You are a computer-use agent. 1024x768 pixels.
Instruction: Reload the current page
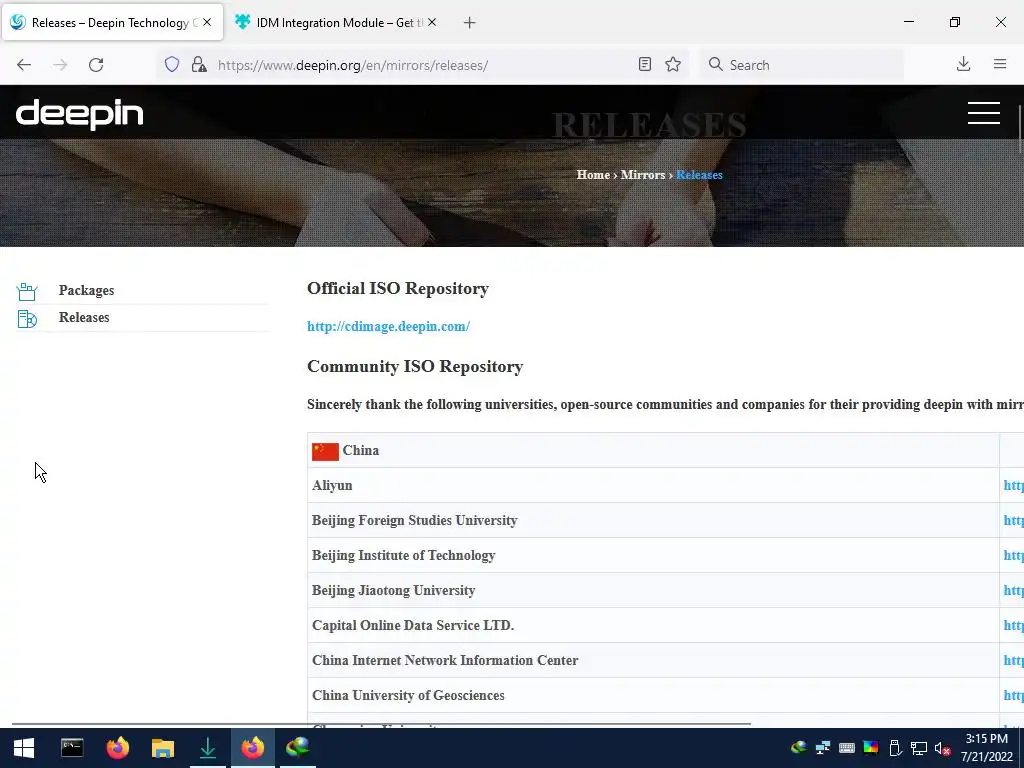96,65
